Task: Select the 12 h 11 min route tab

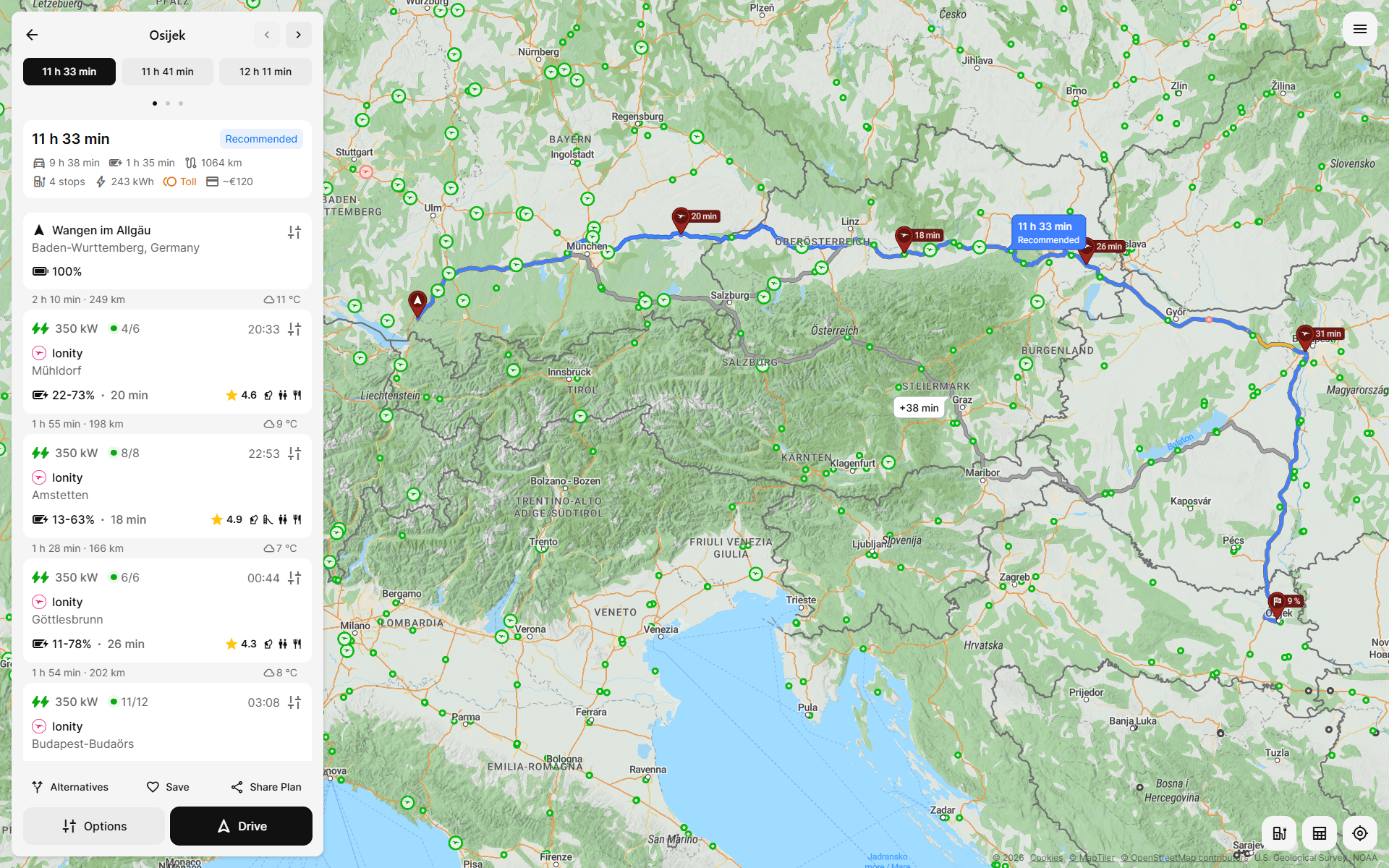Action: 266,72
